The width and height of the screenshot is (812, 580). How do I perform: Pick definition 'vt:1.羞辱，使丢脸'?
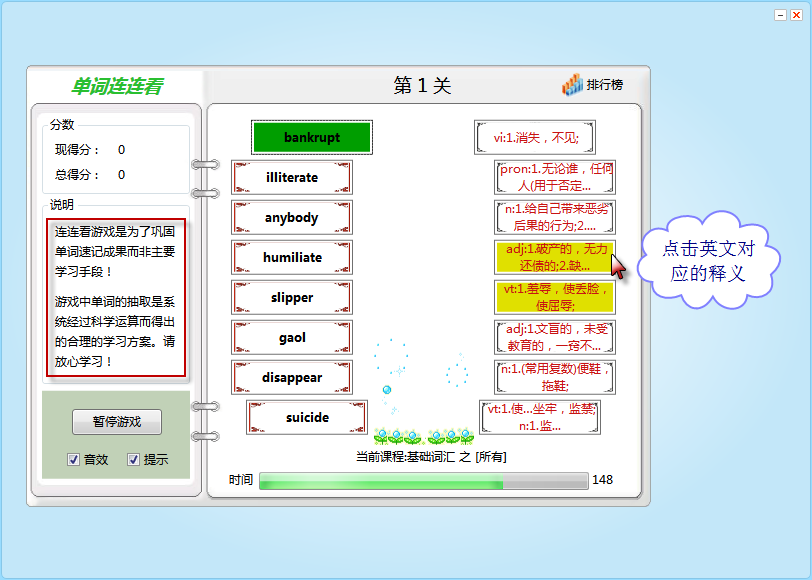(555, 297)
